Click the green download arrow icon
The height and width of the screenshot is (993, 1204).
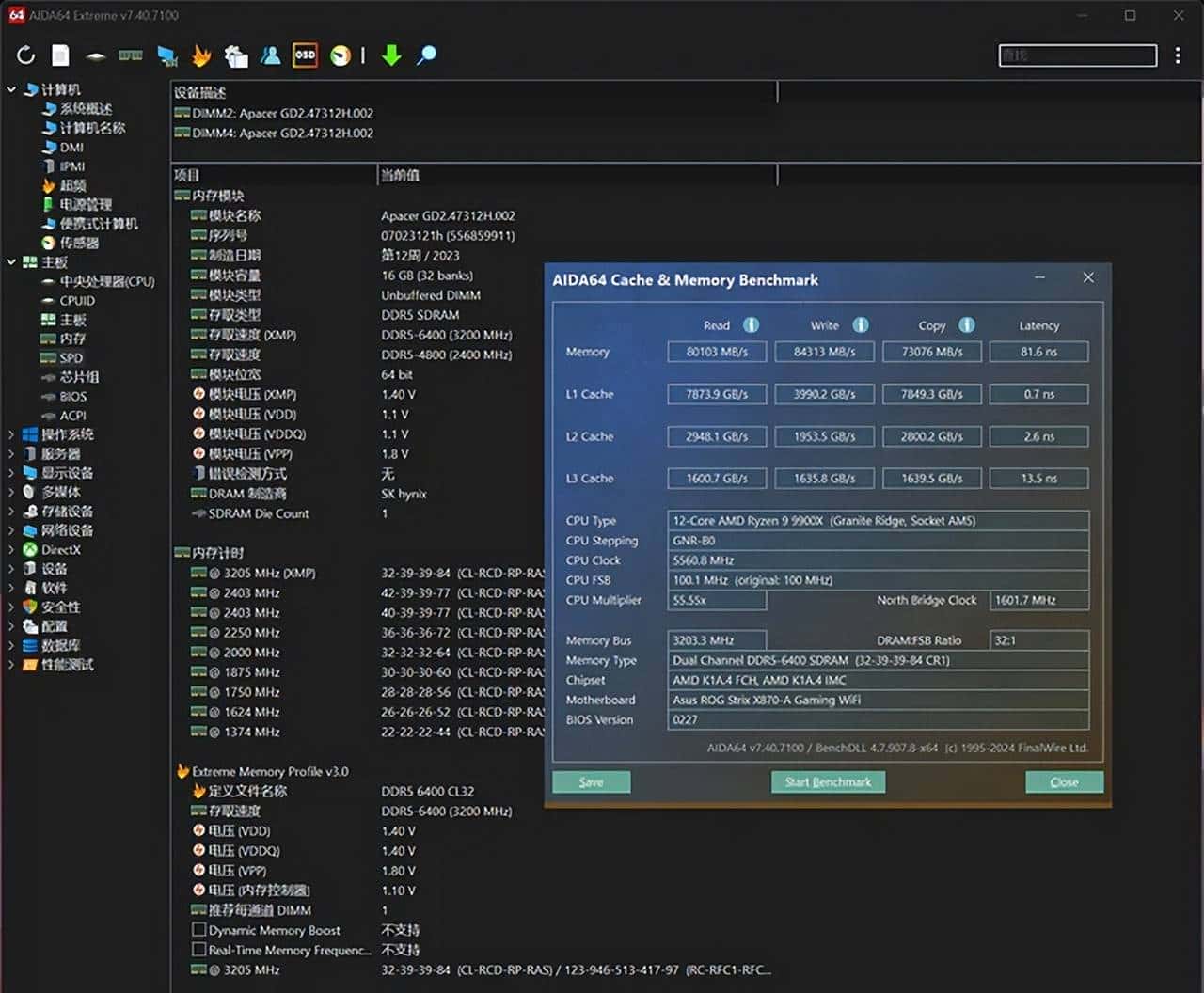click(391, 55)
